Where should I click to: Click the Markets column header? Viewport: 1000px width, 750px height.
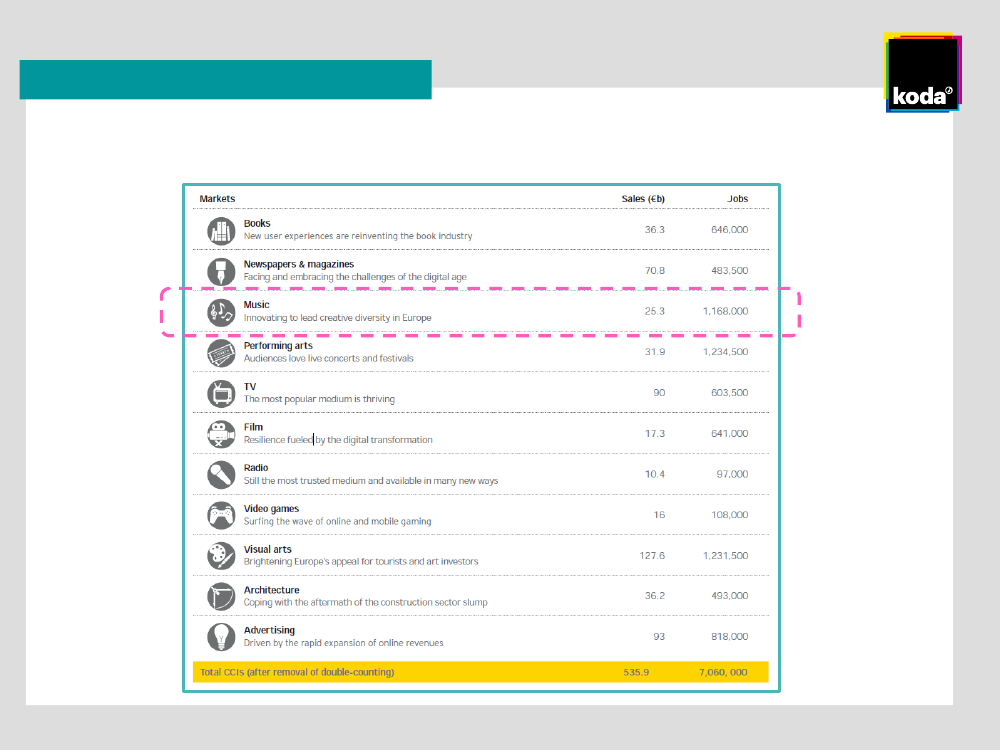pyautogui.click(x=217, y=199)
